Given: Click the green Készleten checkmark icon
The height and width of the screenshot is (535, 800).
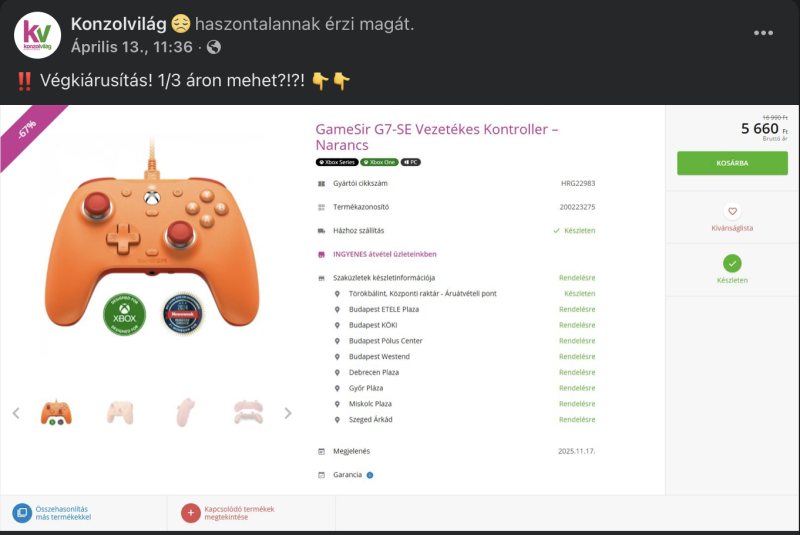Looking at the screenshot, I should 732,263.
